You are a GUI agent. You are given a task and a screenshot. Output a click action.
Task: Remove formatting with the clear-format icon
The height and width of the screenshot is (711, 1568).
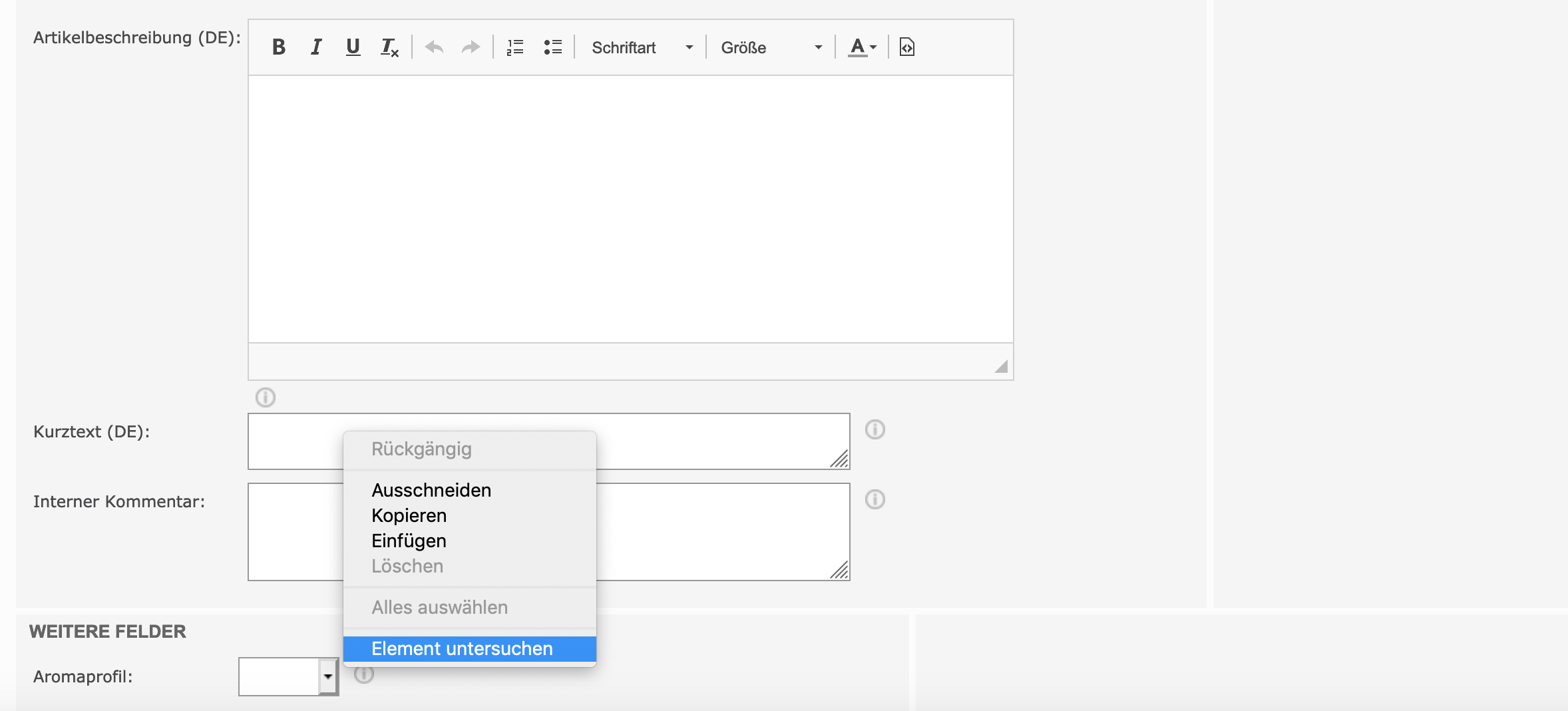click(x=389, y=47)
